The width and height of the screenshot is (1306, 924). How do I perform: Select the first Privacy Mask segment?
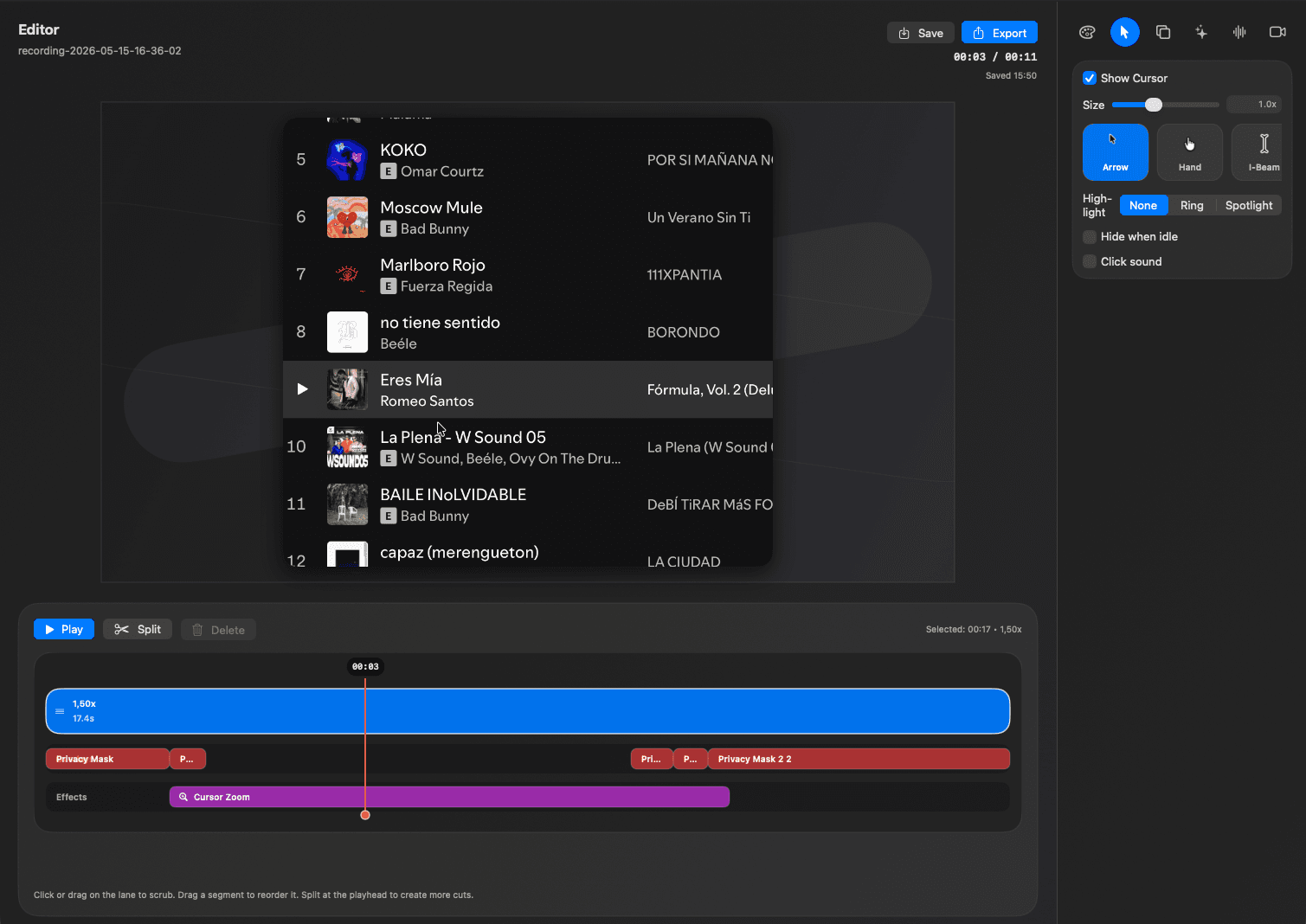click(x=107, y=759)
